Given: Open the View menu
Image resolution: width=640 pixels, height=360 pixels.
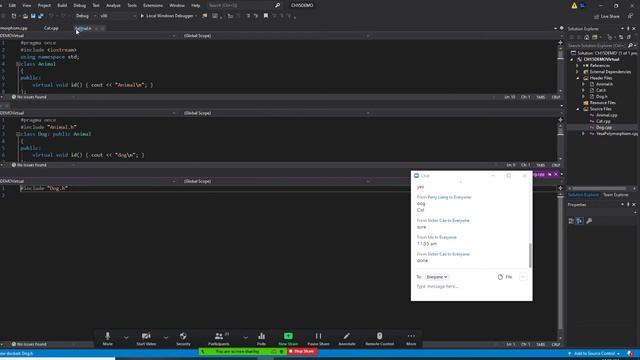Looking at the screenshot, I should coord(27,5).
